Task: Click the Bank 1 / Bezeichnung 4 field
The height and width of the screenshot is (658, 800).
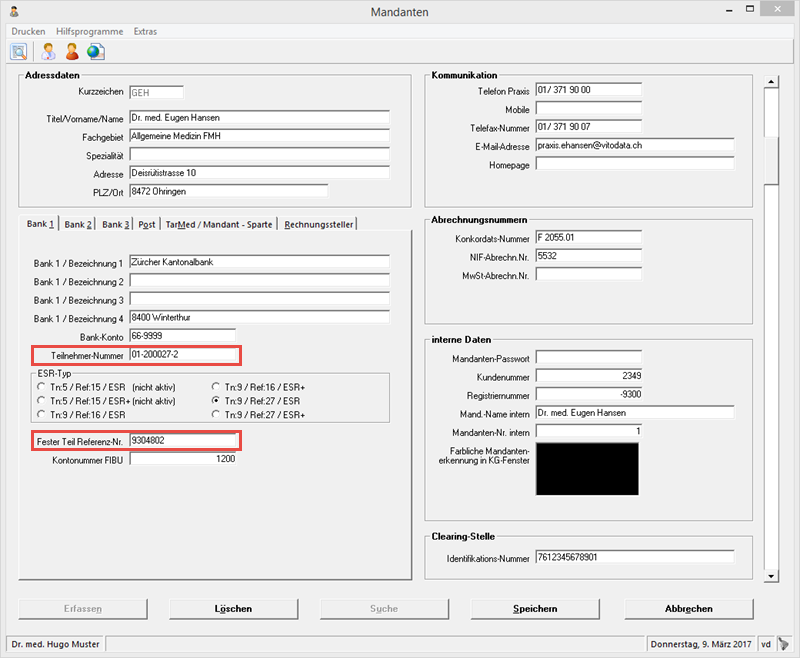Action: (259, 317)
